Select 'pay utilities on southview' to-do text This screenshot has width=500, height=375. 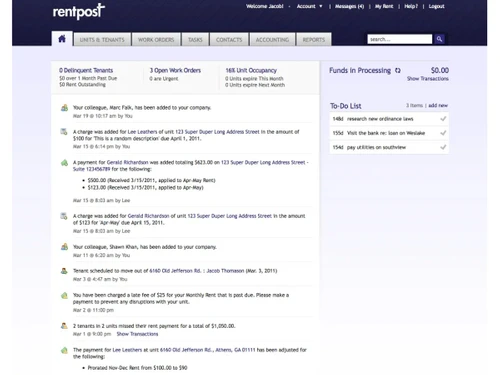376,147
